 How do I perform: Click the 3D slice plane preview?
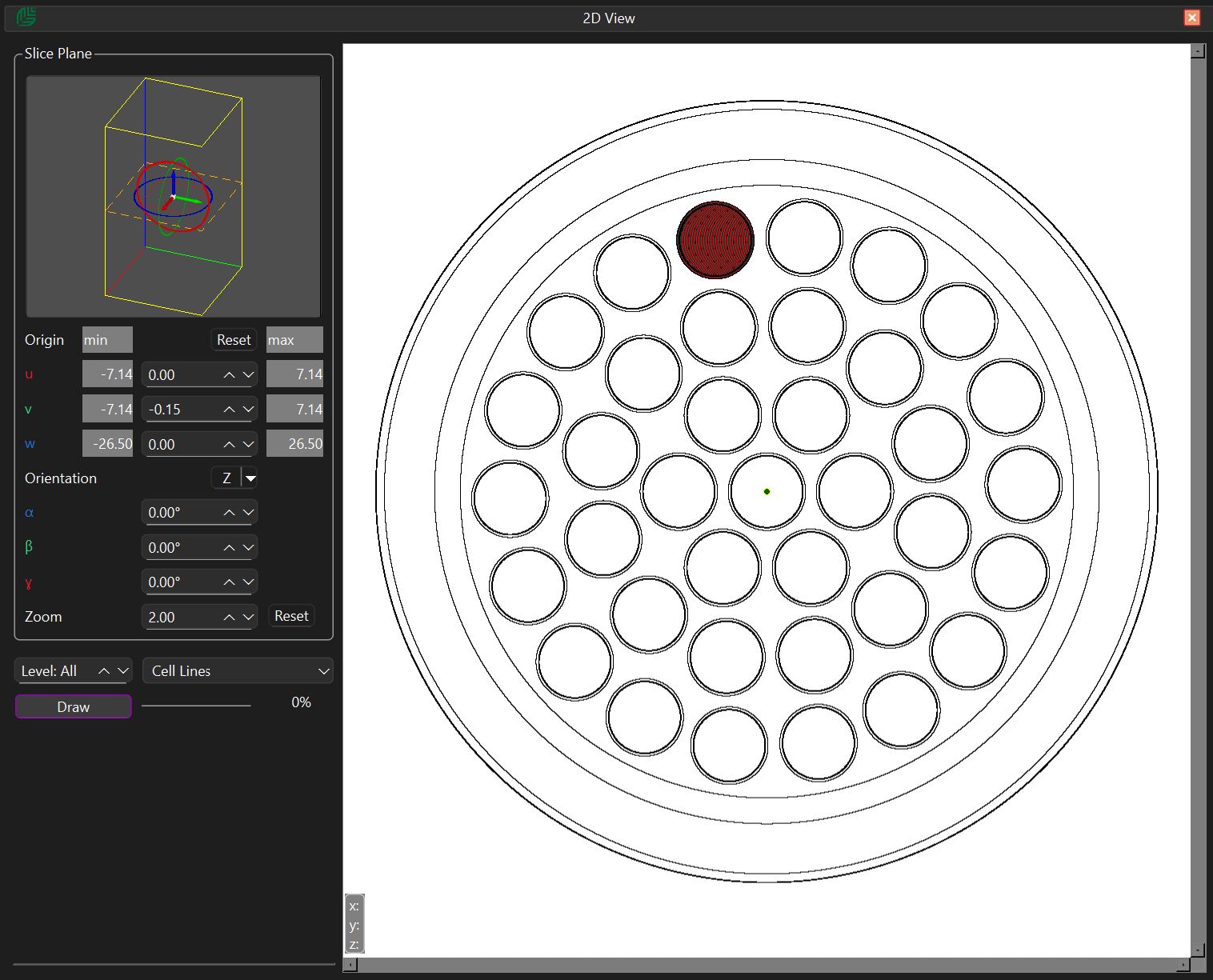point(173,197)
